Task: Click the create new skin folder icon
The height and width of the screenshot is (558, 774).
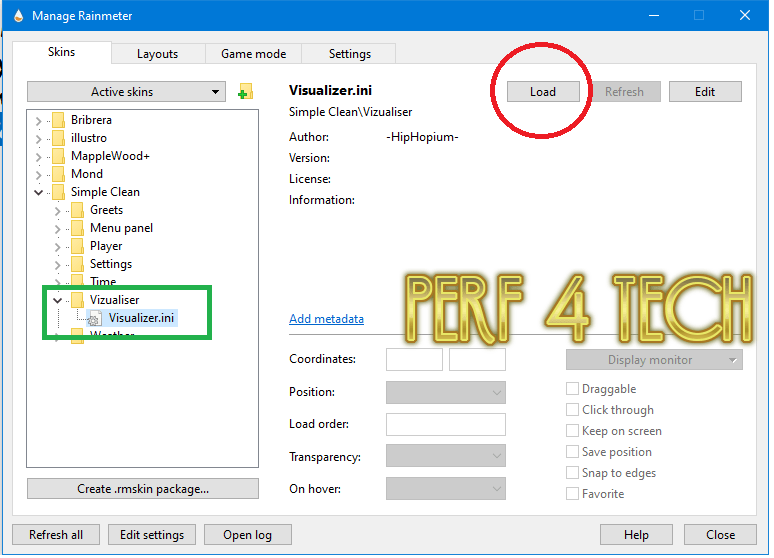Action: point(245,91)
